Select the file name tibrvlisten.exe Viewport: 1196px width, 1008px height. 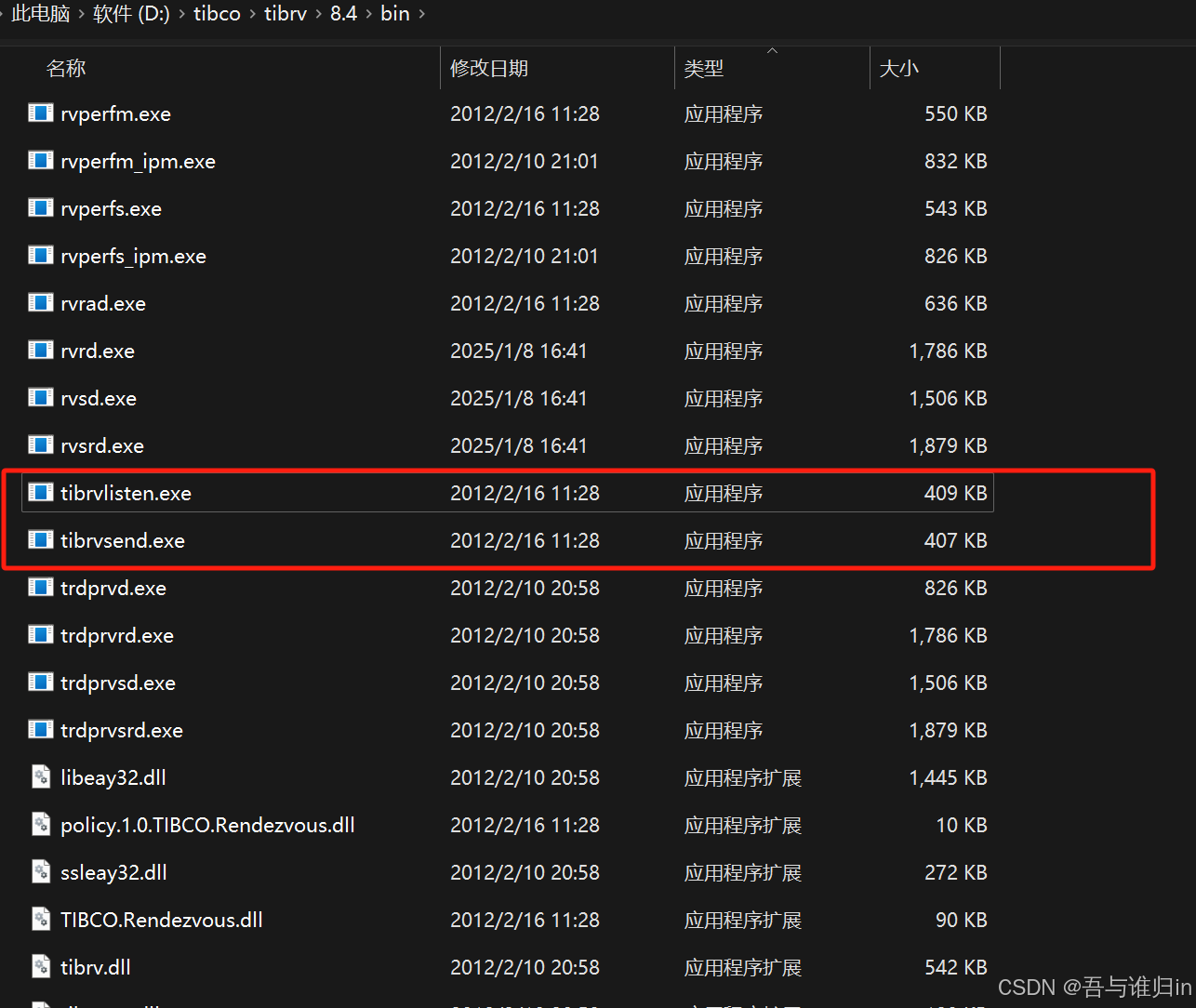coord(126,493)
